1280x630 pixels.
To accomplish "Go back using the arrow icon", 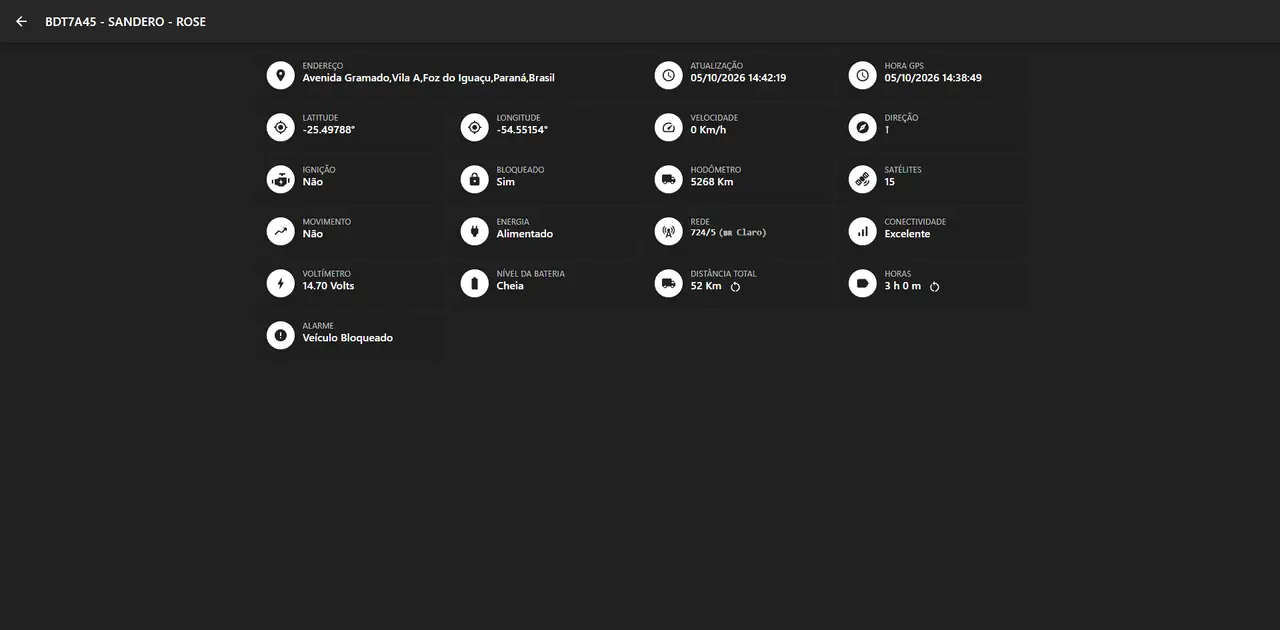I will pos(21,21).
